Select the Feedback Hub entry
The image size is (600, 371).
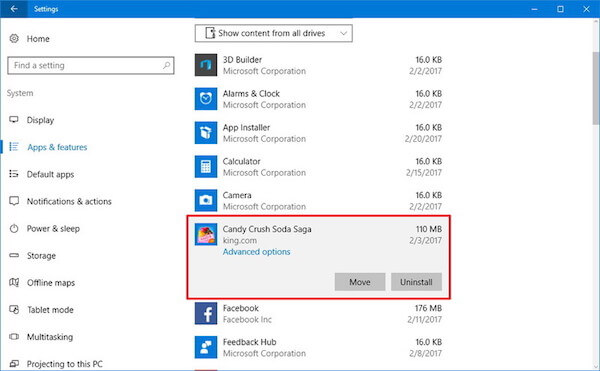click(x=318, y=347)
